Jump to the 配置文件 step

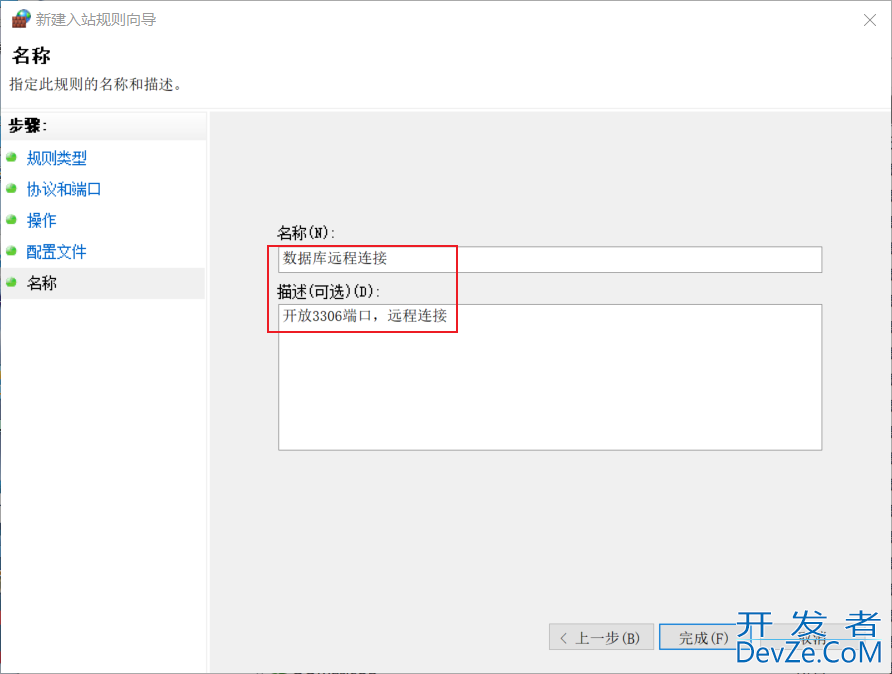coord(56,252)
